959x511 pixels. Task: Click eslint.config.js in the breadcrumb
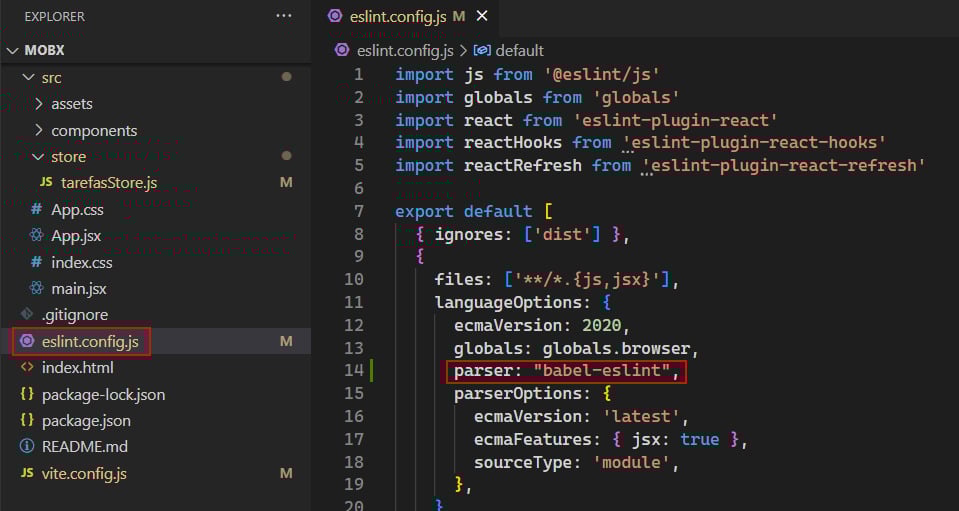405,50
